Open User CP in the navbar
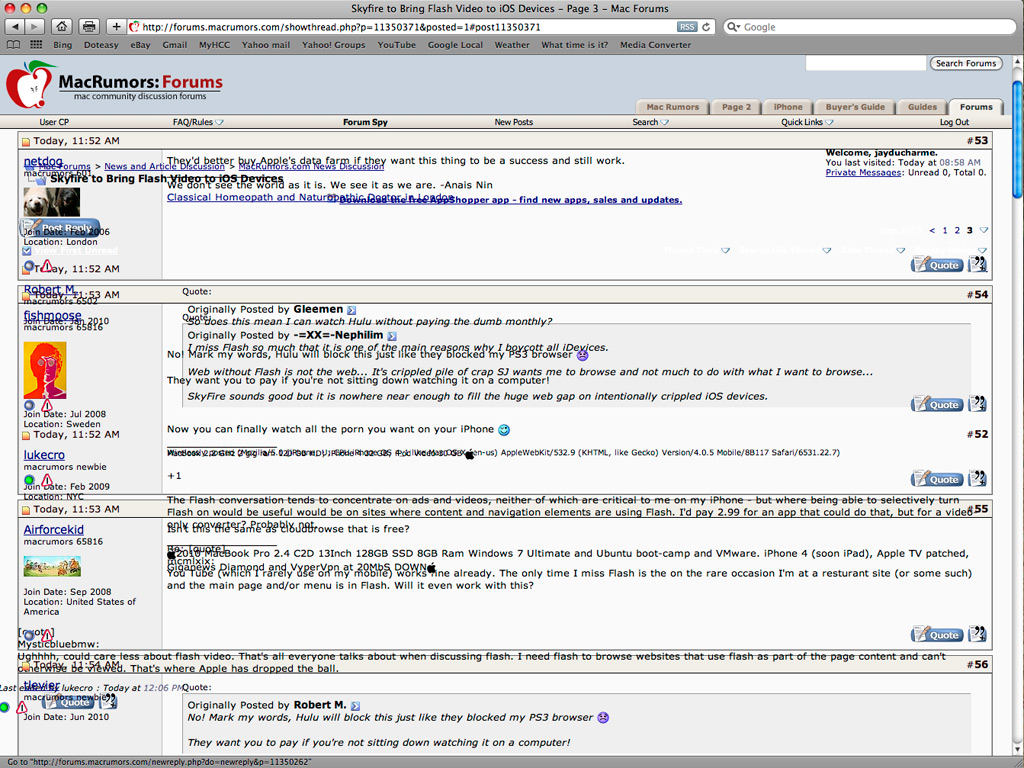 coord(54,122)
